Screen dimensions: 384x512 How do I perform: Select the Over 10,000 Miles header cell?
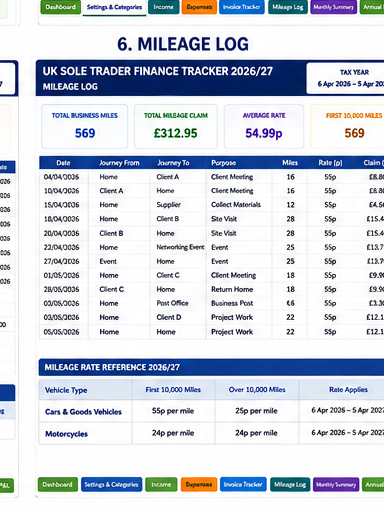point(257,389)
